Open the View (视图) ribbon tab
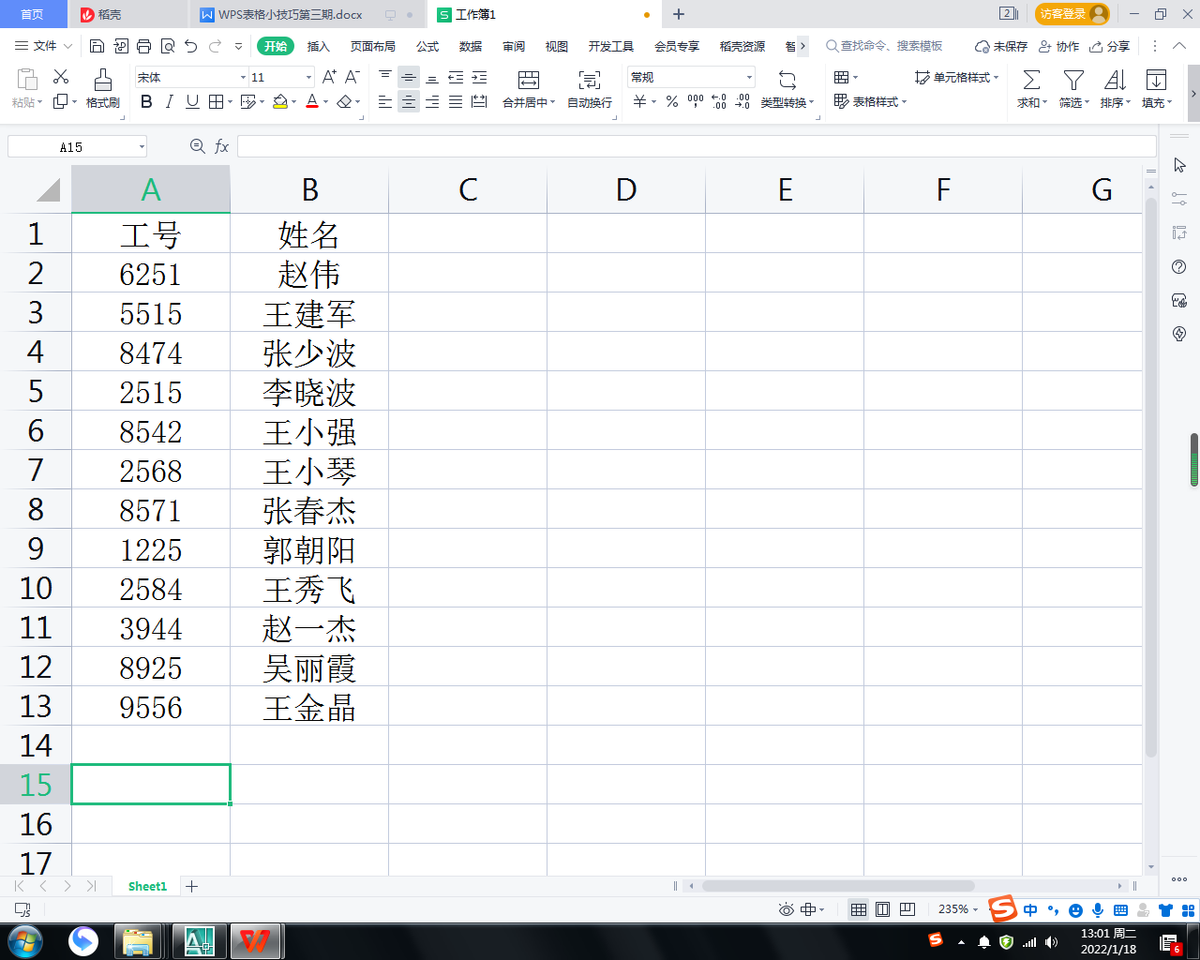This screenshot has height=960, width=1200. (556, 46)
